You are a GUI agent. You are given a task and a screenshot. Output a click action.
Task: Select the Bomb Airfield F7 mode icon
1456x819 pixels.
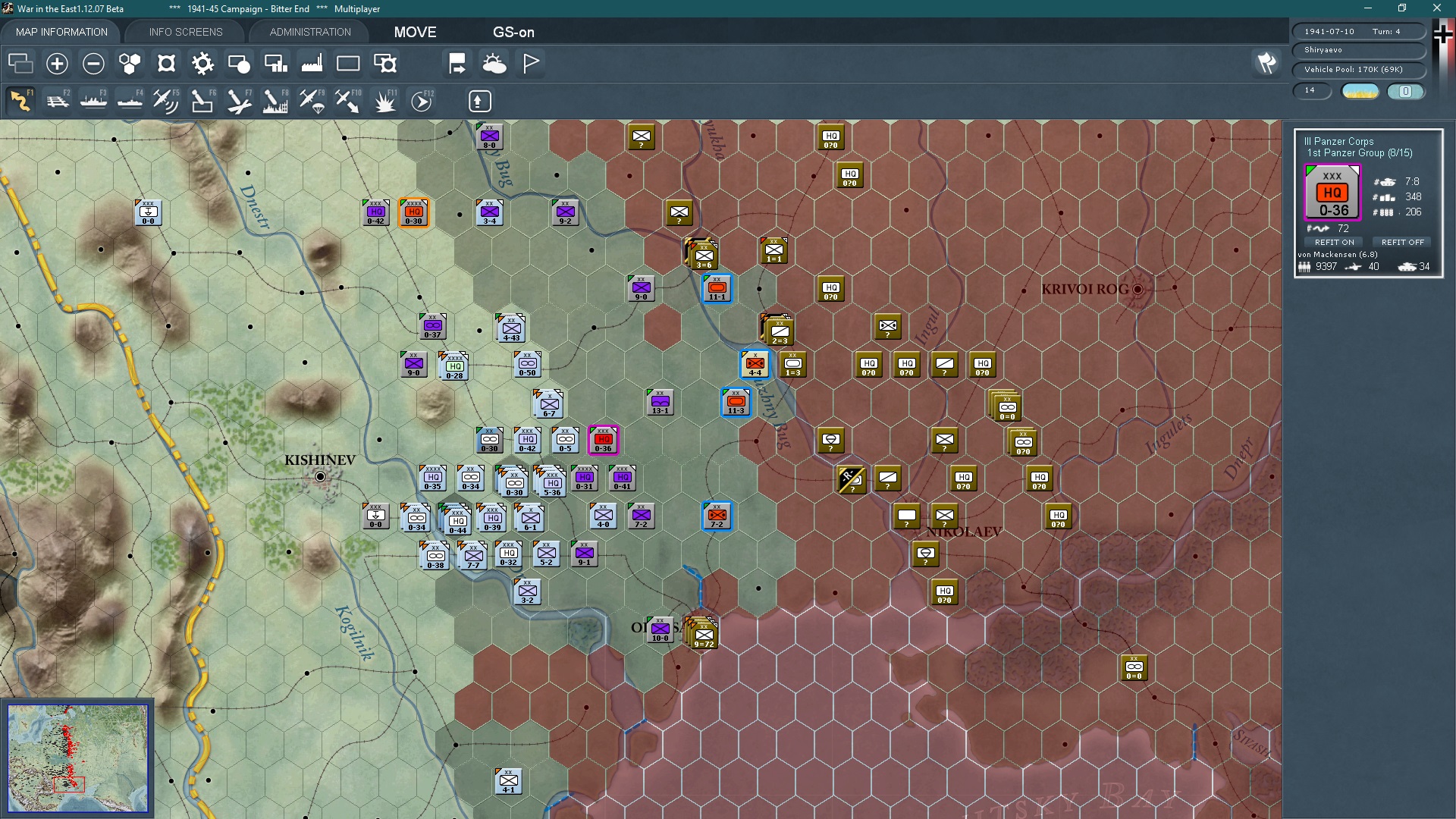[239, 101]
